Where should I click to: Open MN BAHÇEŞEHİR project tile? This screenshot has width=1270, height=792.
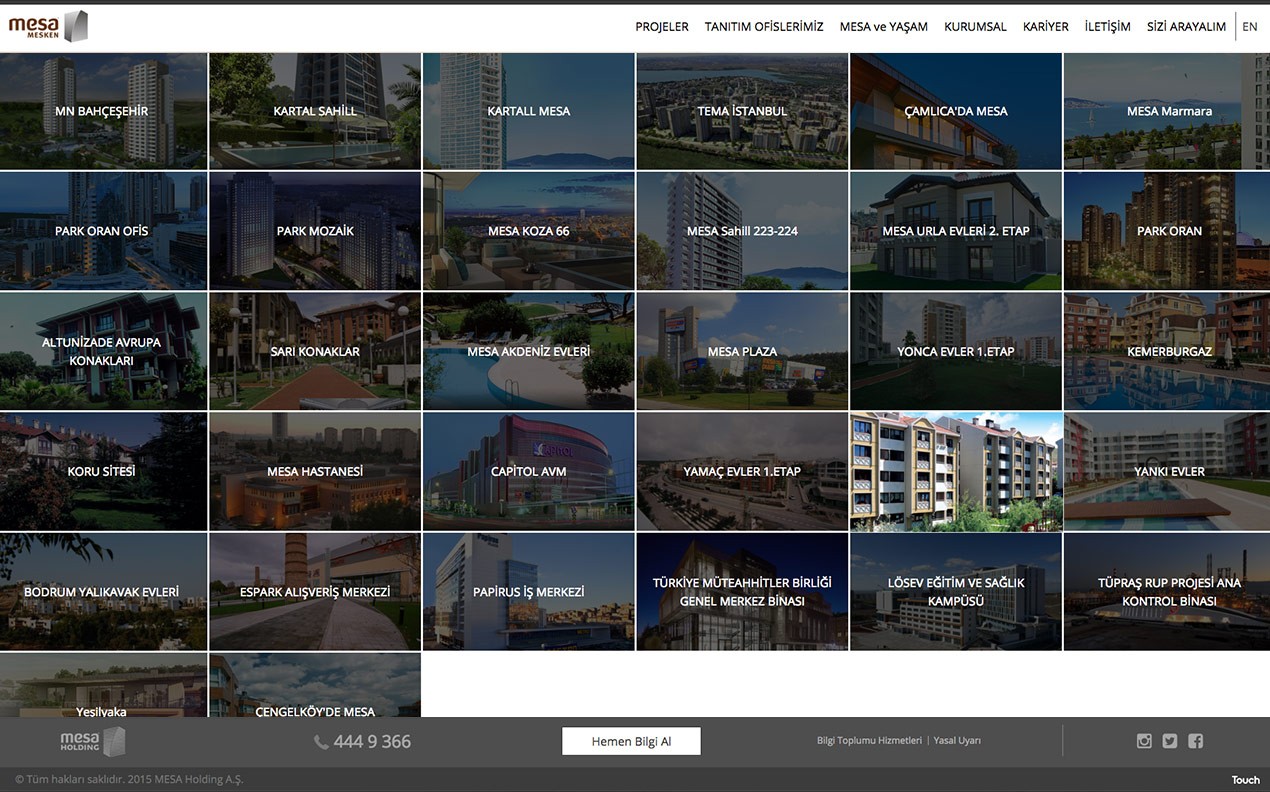103,111
